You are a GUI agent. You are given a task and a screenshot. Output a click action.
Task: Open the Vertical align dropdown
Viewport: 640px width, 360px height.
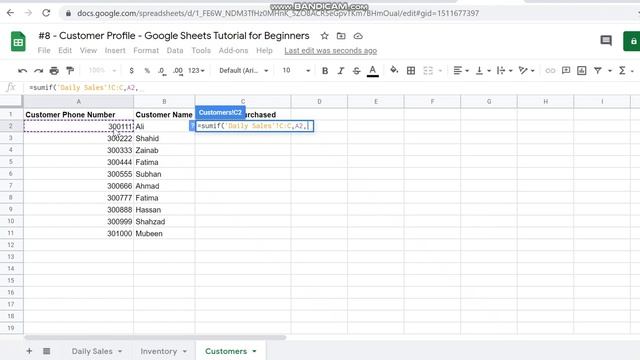483,71
